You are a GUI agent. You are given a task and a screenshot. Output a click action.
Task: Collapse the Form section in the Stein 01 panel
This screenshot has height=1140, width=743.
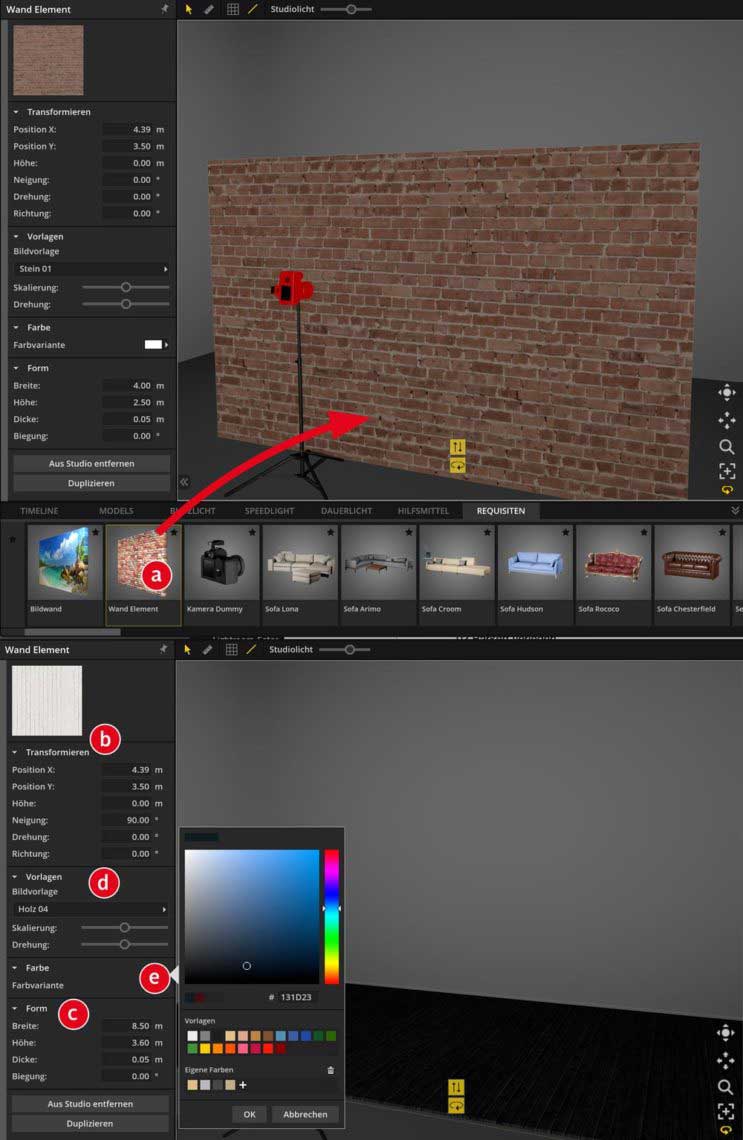(x=15, y=368)
